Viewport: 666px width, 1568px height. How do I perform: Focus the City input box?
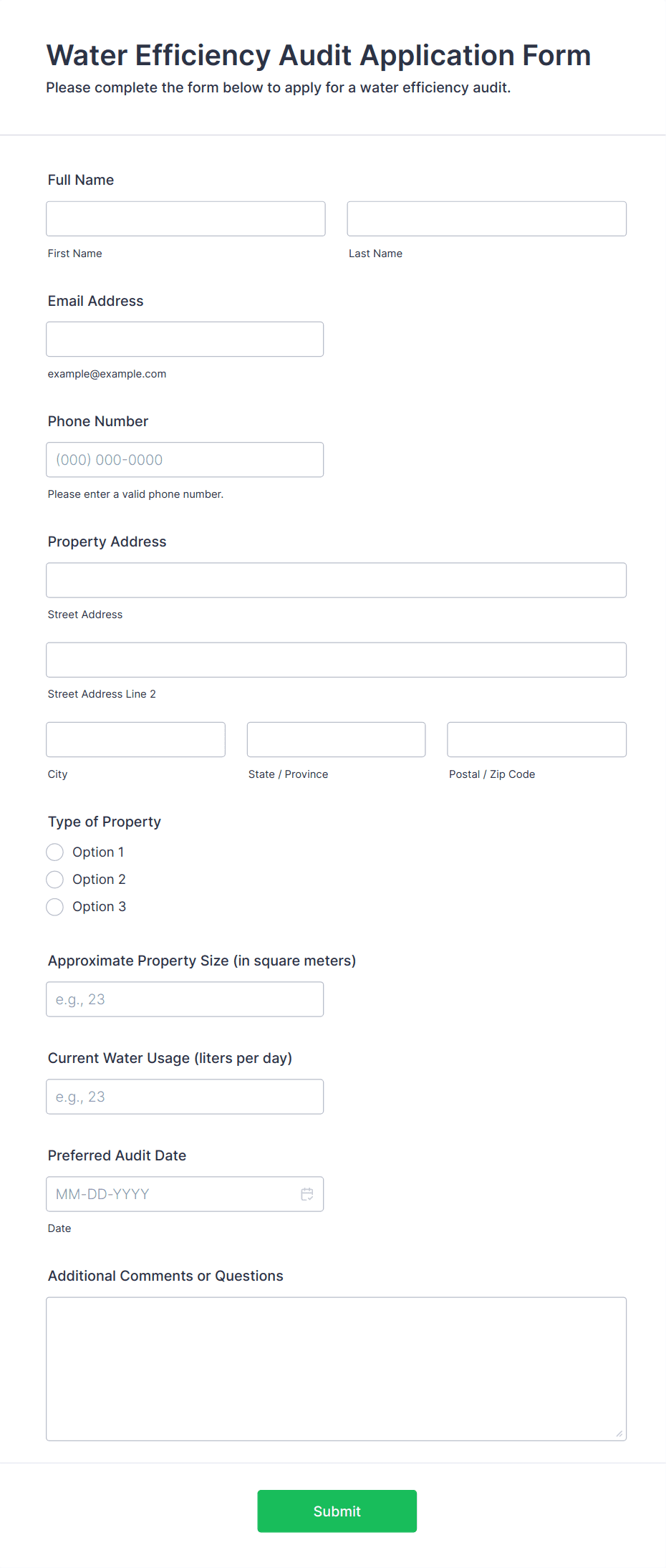(135, 739)
